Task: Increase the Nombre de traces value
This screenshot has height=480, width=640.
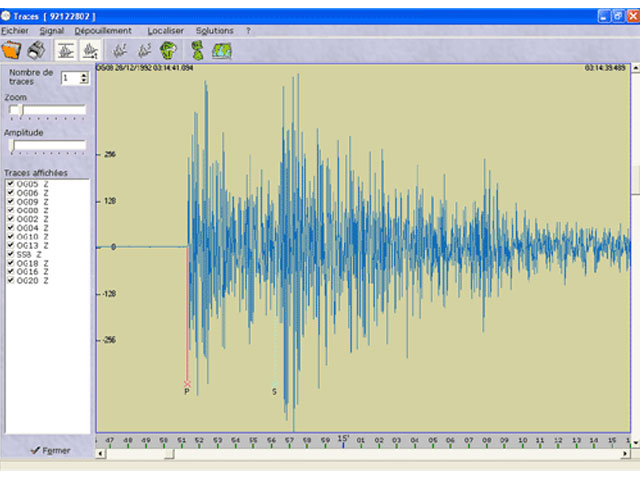Action: pyautogui.click(x=84, y=75)
